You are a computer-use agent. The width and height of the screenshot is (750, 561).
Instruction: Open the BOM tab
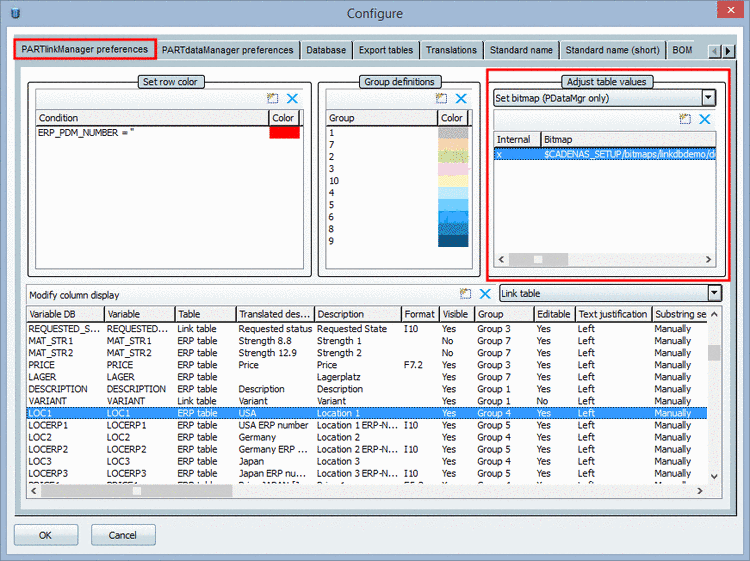pyautogui.click(x=682, y=50)
